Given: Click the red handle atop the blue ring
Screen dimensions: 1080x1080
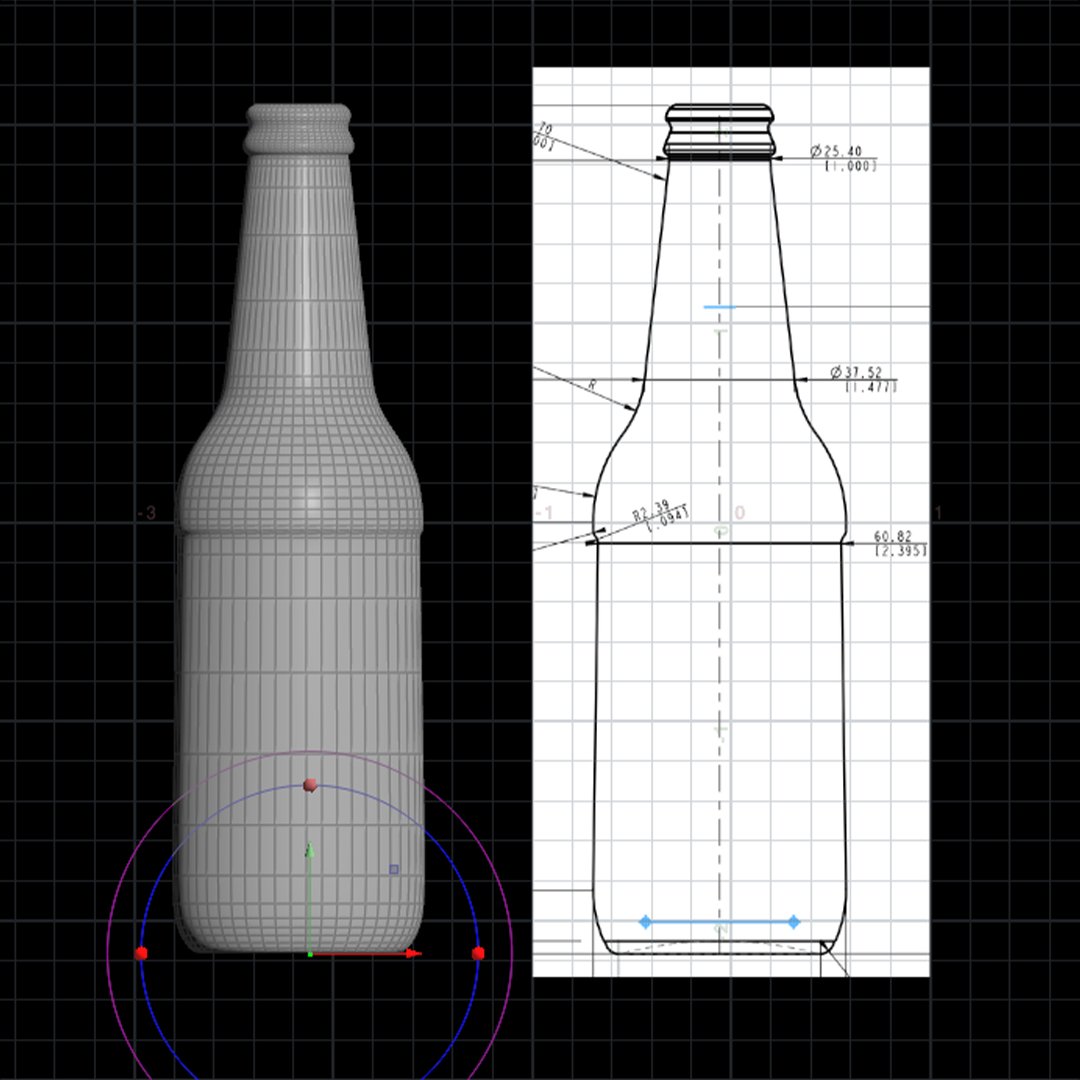Looking at the screenshot, I should pos(310,785).
